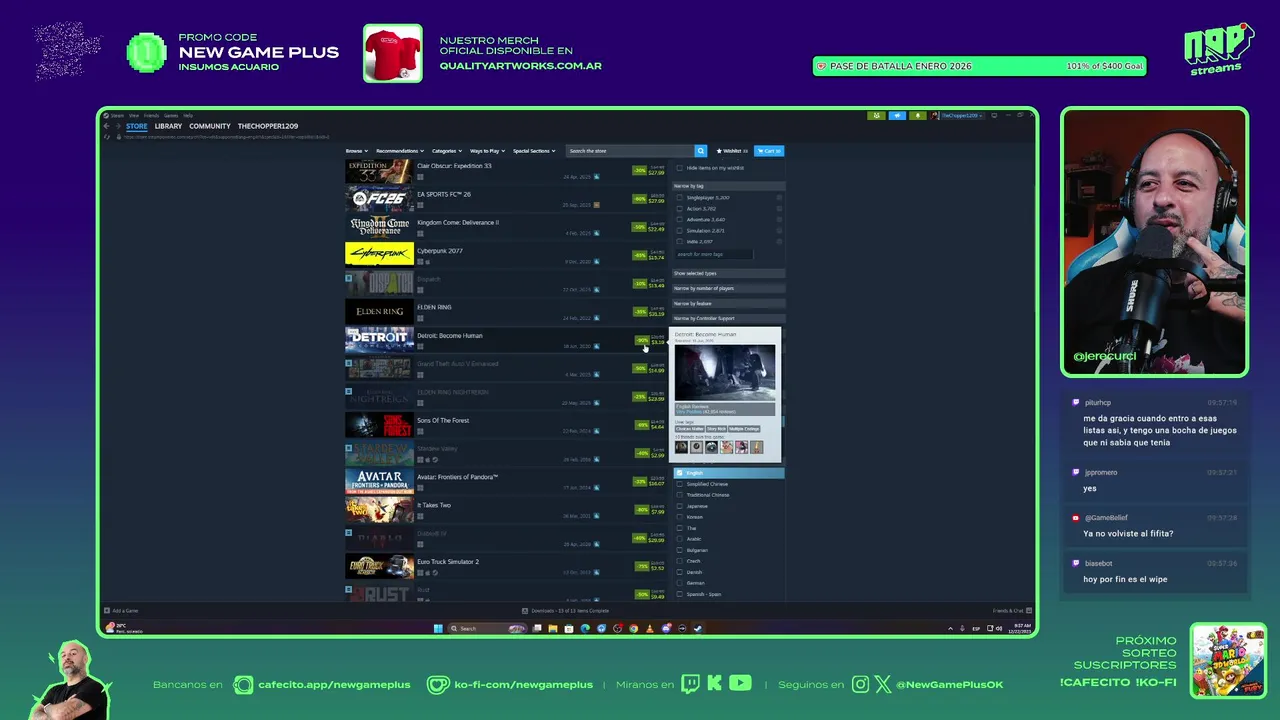Open the Sons Of The Forest title
Viewport: 1280px width, 720px height.
[x=443, y=420]
